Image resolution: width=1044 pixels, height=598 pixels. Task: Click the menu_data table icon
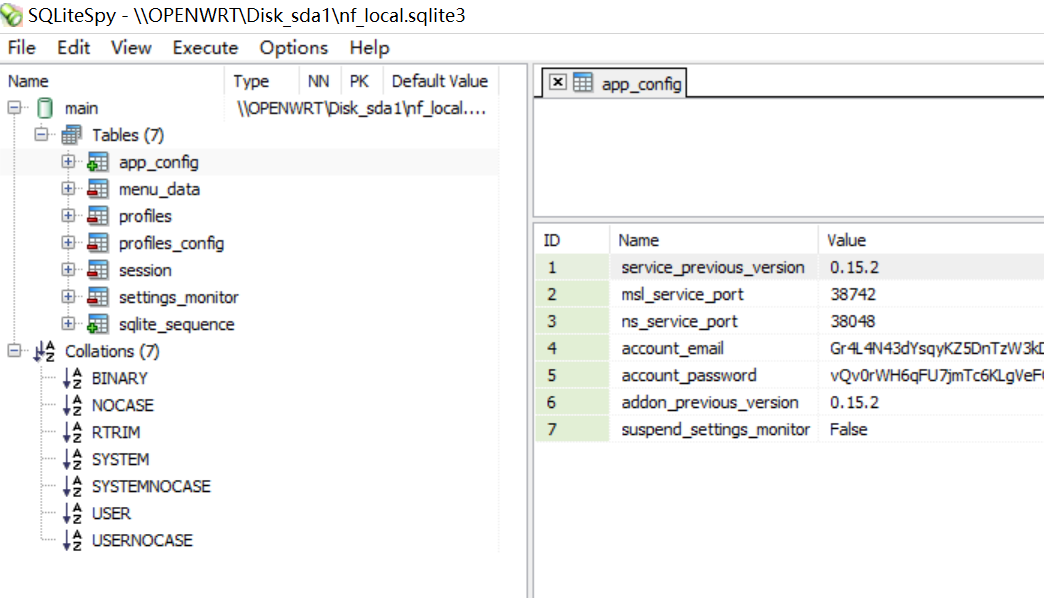pos(98,189)
